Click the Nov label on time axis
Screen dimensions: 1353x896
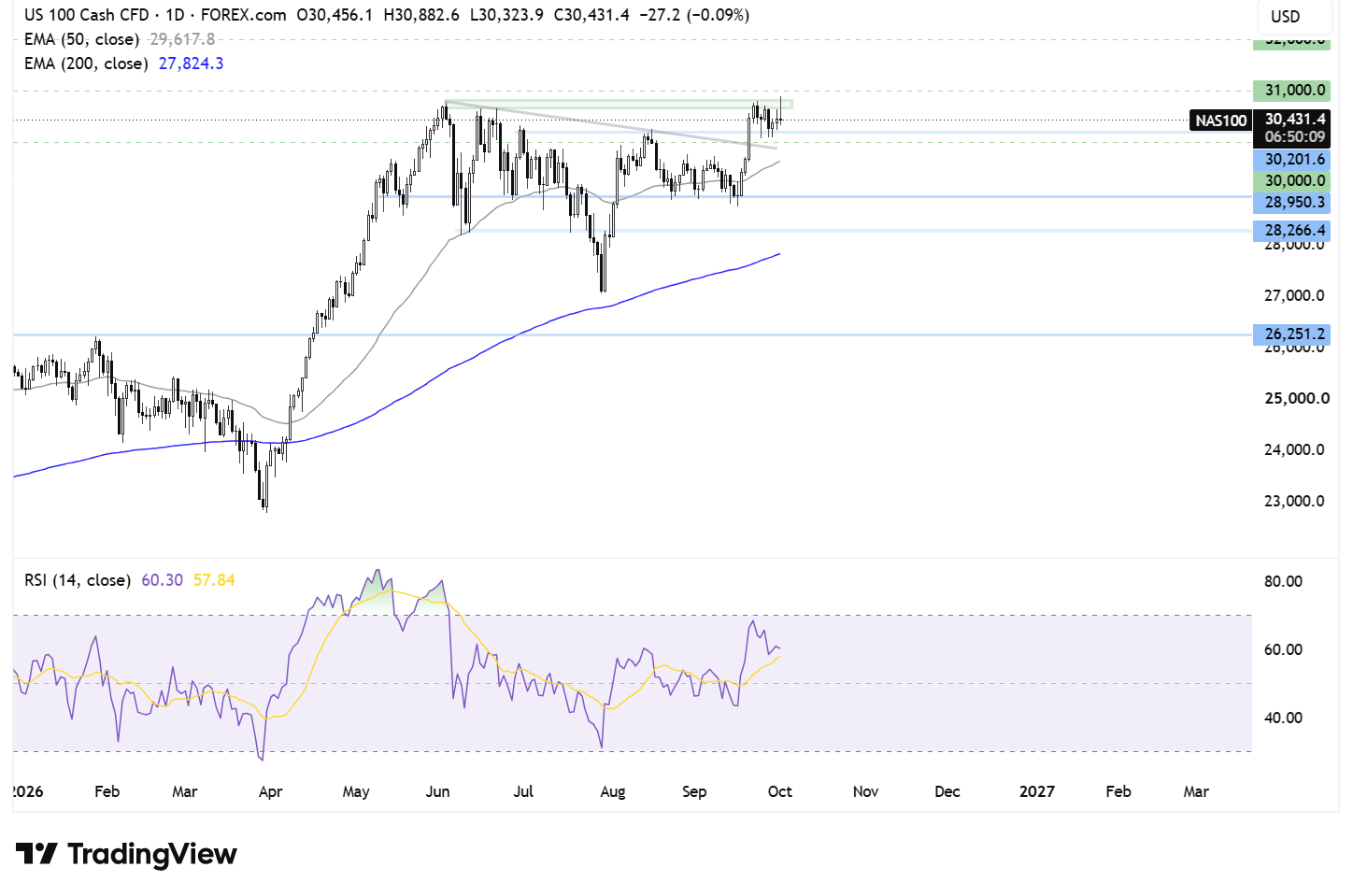[866, 791]
